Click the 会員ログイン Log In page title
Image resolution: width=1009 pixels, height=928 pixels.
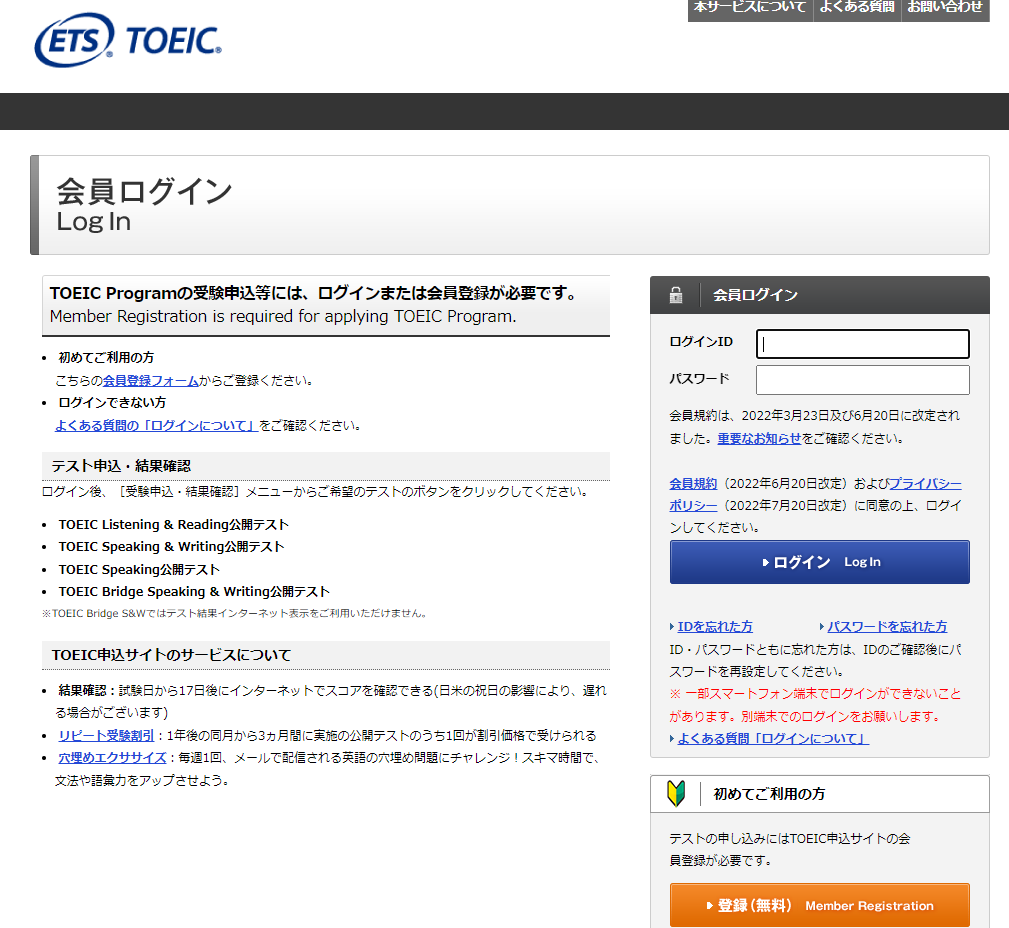click(x=144, y=205)
